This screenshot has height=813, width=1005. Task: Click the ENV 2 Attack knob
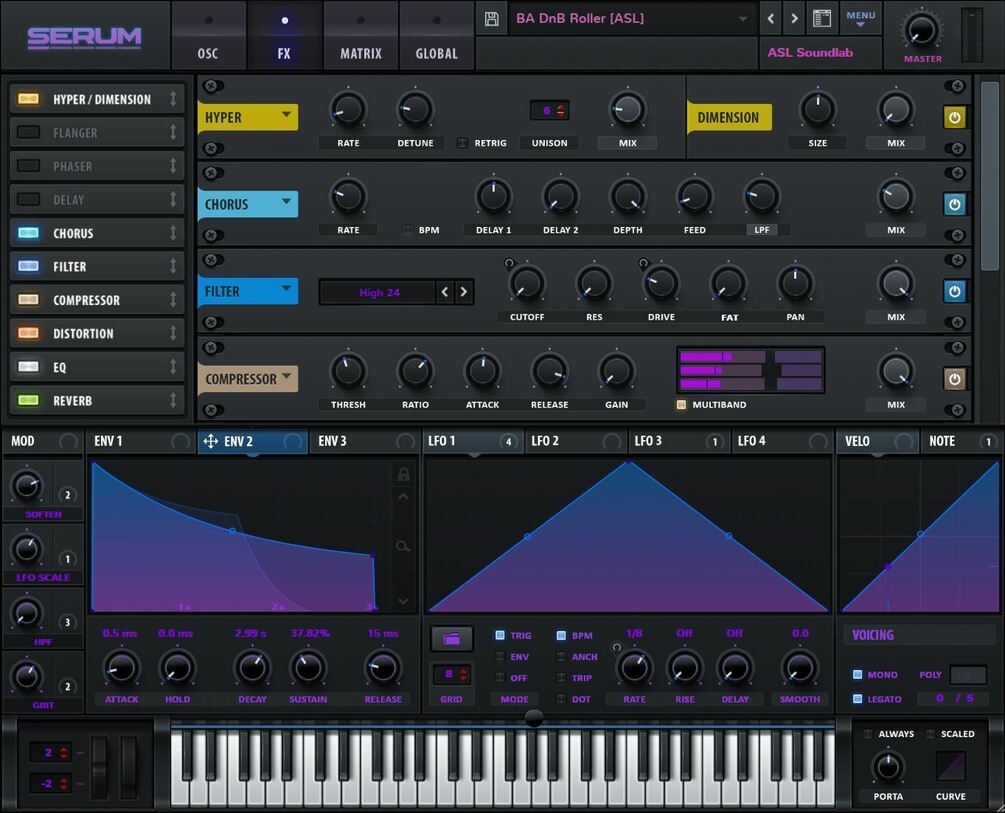pyautogui.click(x=121, y=667)
